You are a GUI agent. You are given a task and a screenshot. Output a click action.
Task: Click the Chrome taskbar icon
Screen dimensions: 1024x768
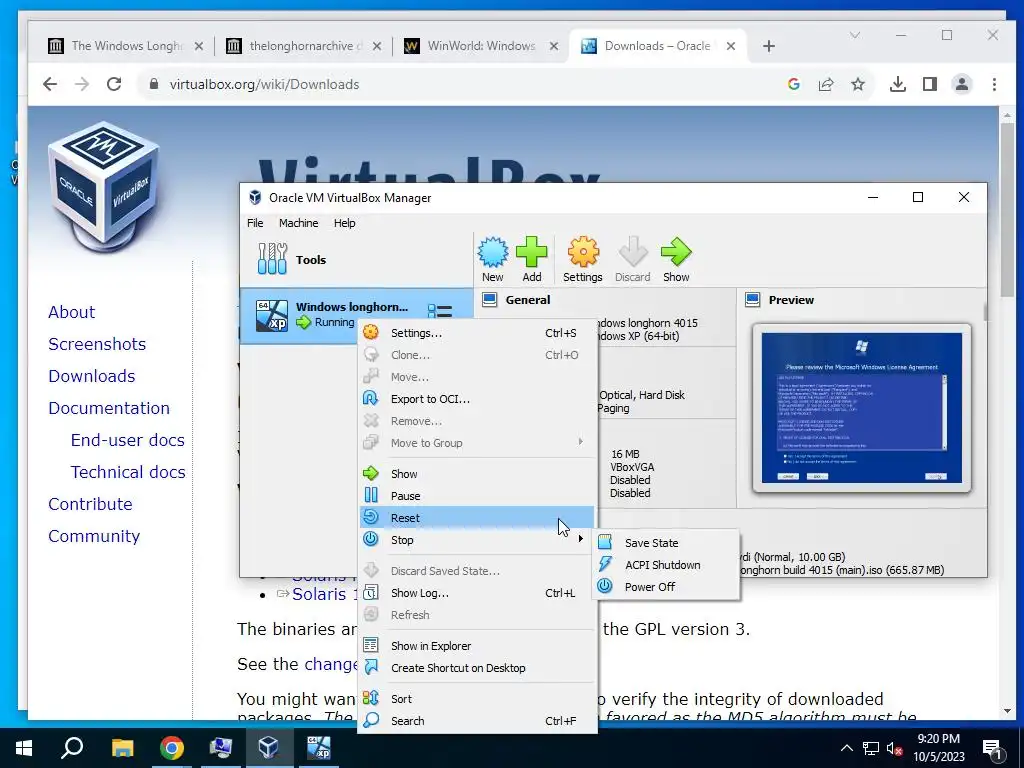172,748
